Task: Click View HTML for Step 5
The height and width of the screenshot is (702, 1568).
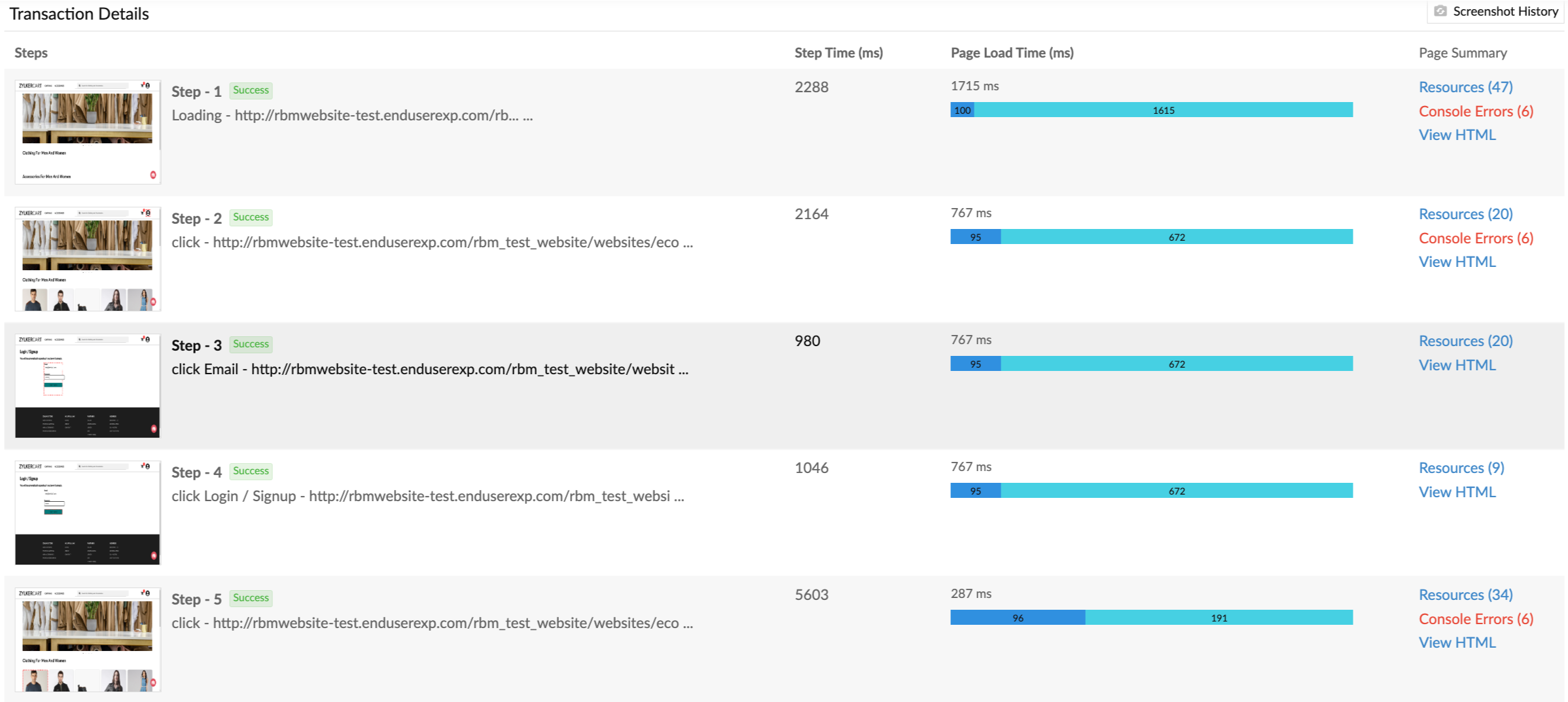Action: (1457, 642)
